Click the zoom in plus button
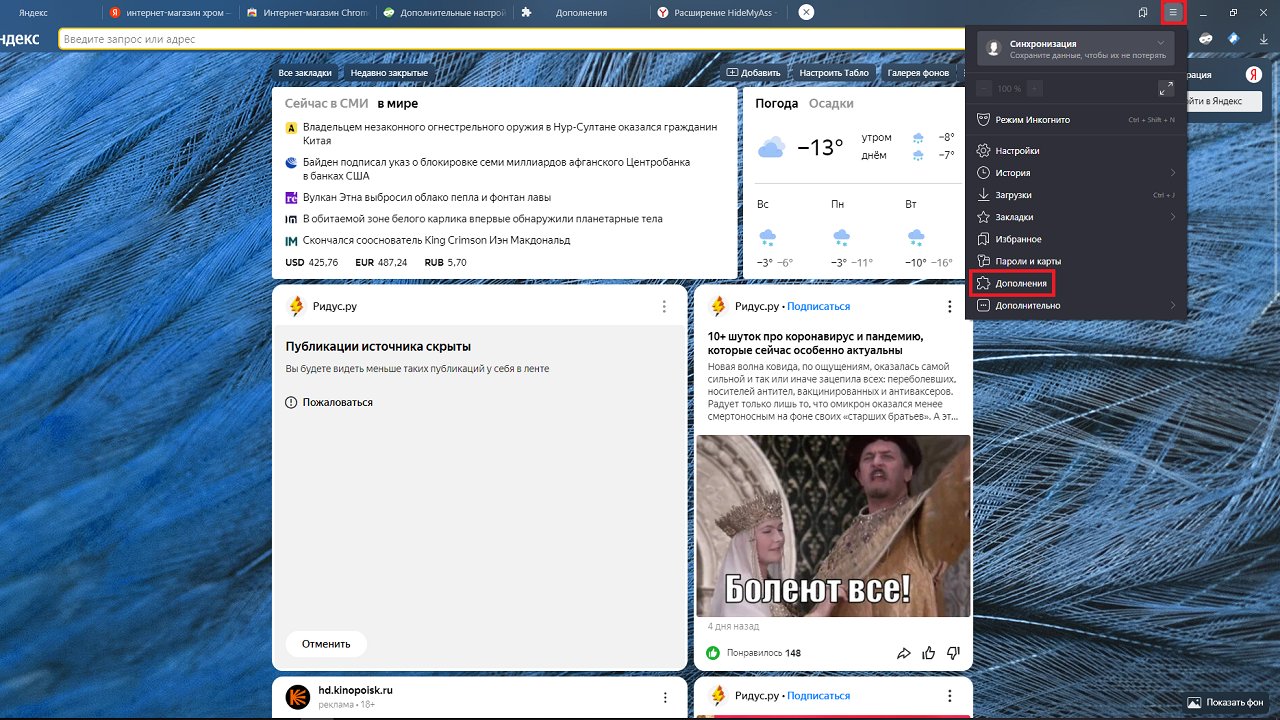Viewport: 1280px width, 720px height. [1034, 88]
